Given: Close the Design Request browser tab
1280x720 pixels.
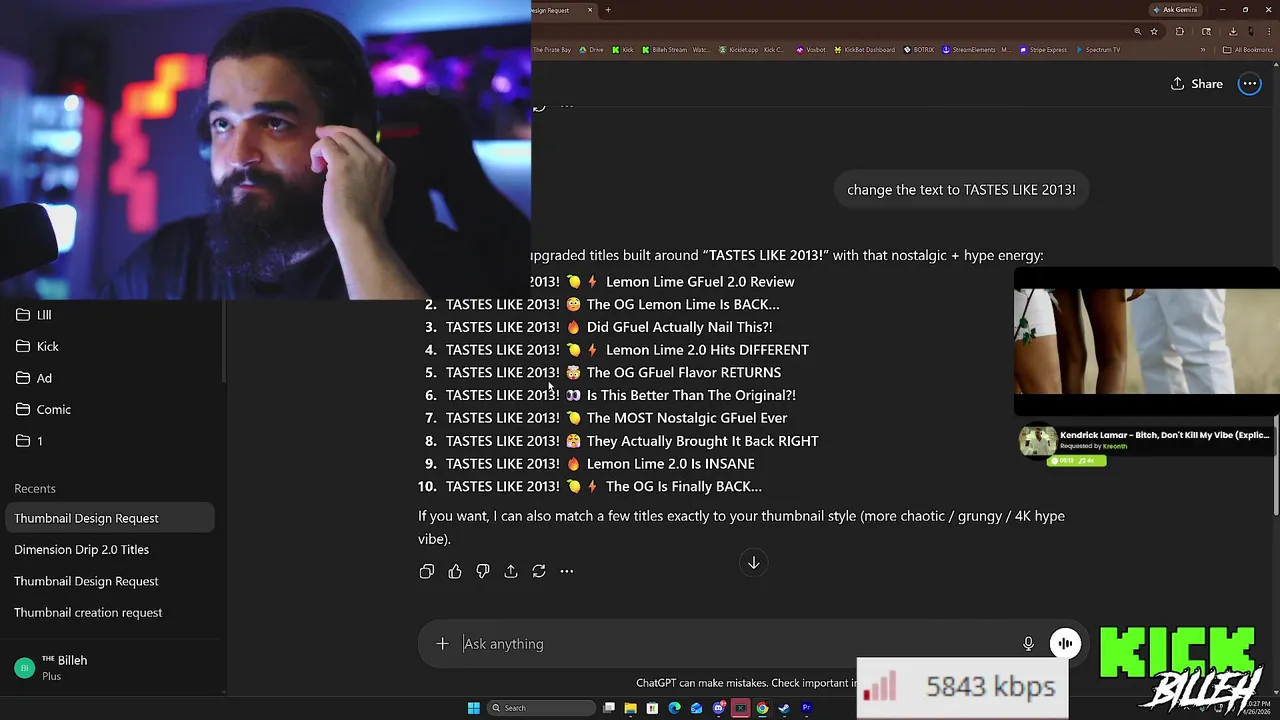Looking at the screenshot, I should (x=590, y=10).
